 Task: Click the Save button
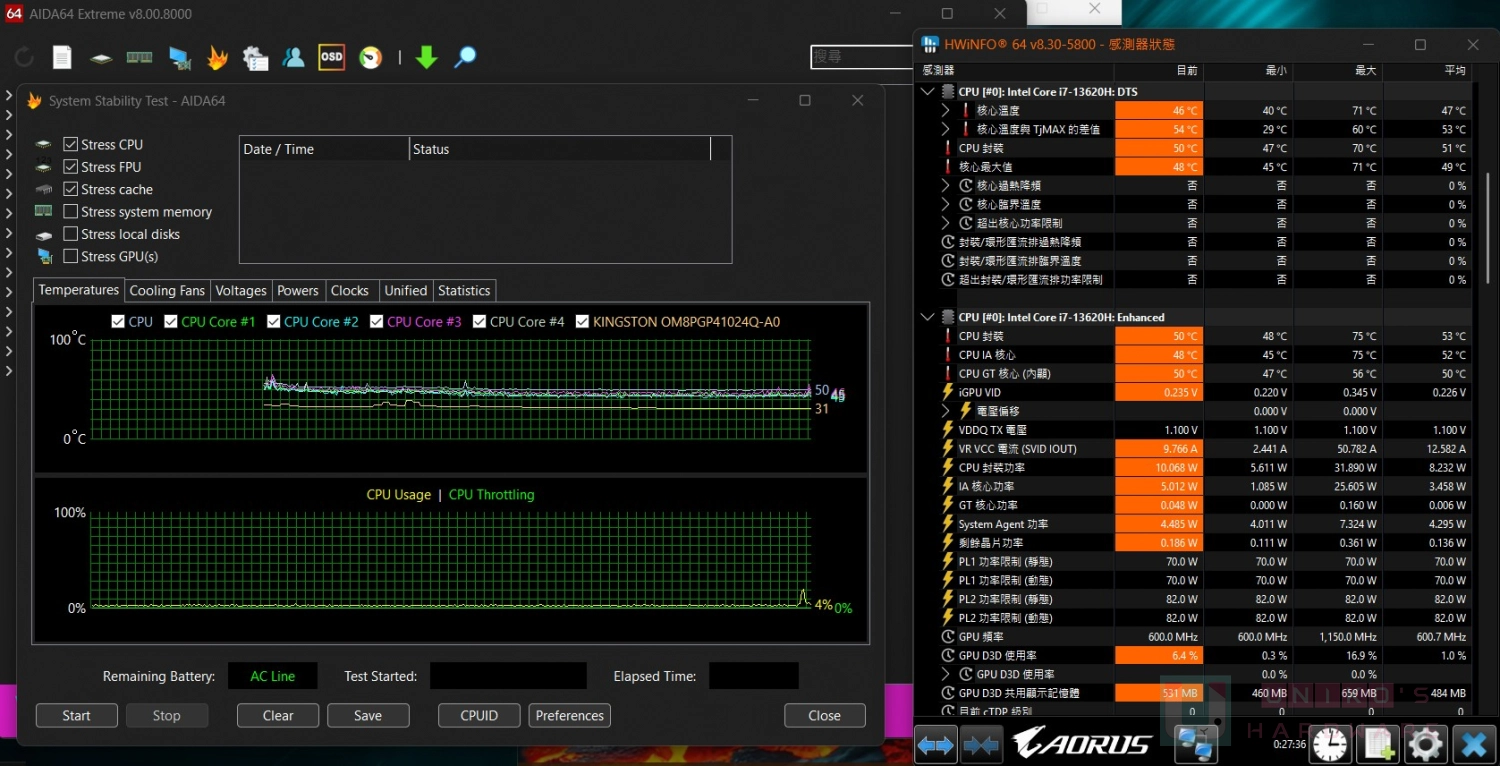tap(368, 715)
